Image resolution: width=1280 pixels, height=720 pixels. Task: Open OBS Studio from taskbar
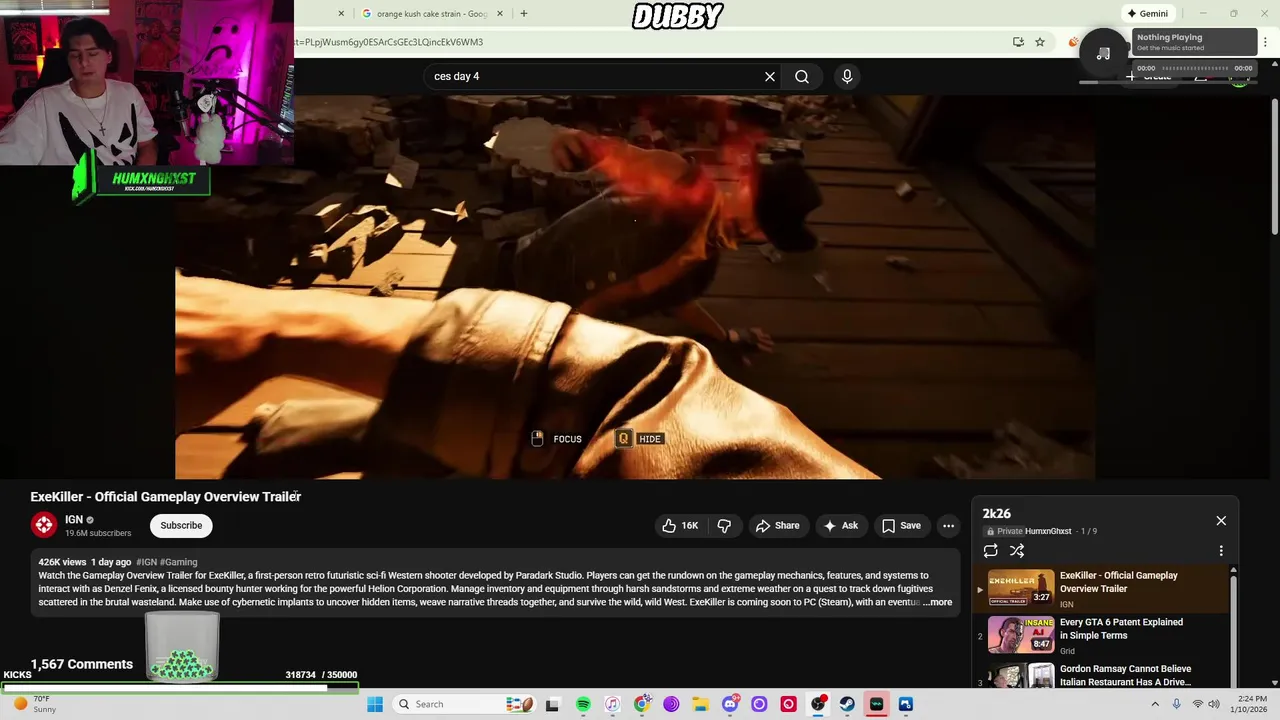(x=818, y=704)
